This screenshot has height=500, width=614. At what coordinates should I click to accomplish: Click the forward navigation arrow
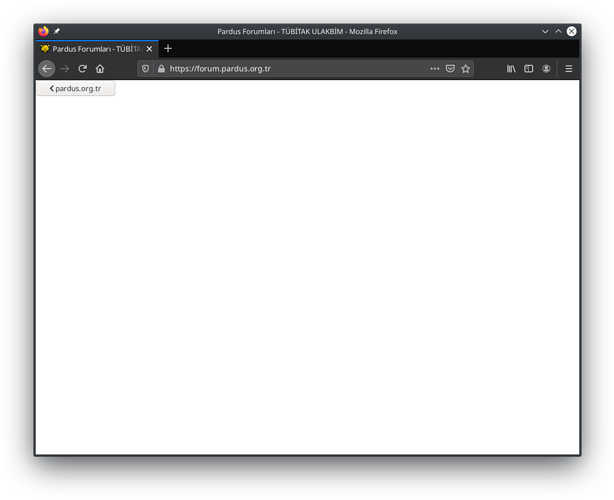[x=65, y=69]
